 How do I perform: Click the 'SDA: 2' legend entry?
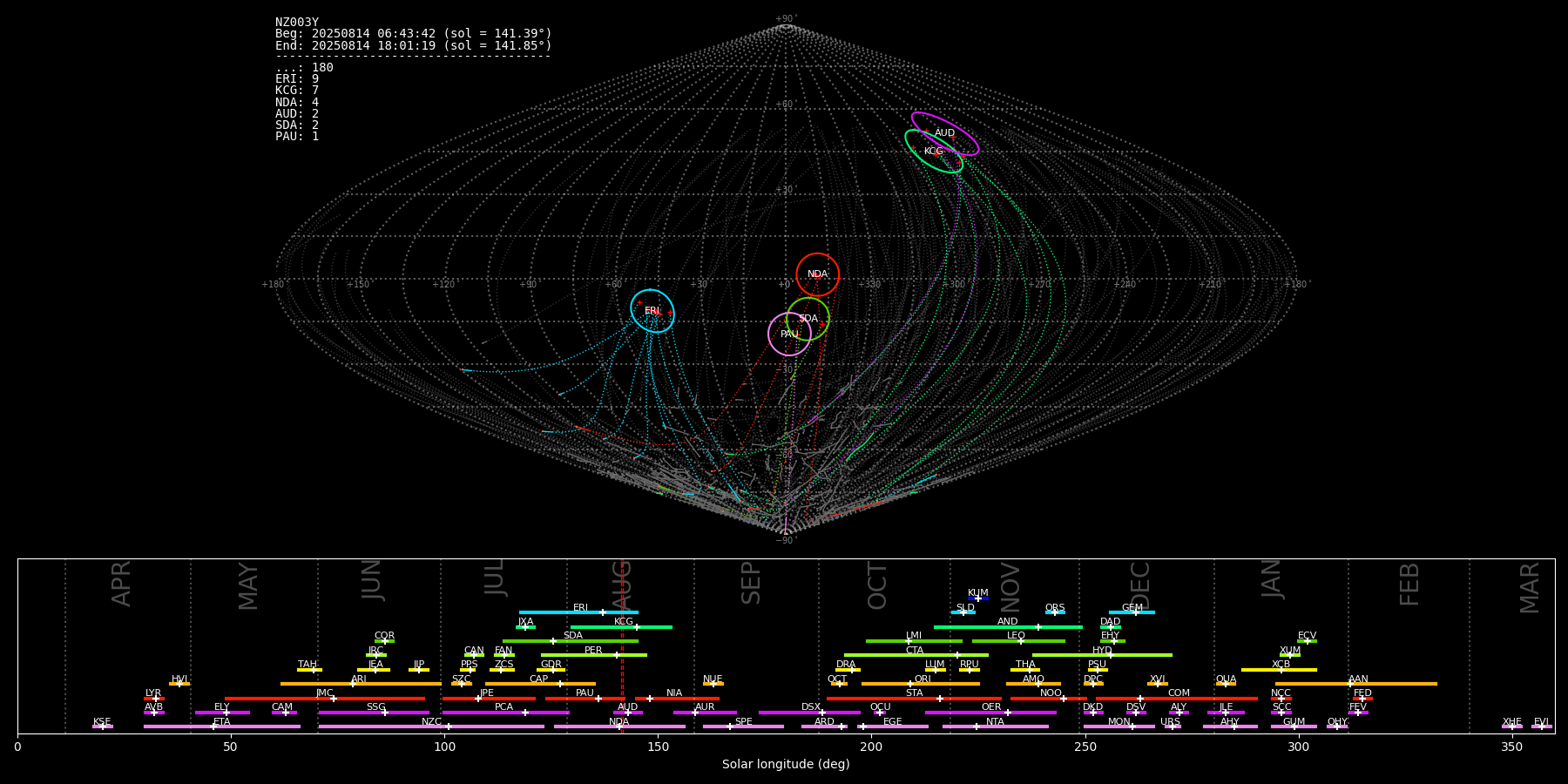point(297,125)
